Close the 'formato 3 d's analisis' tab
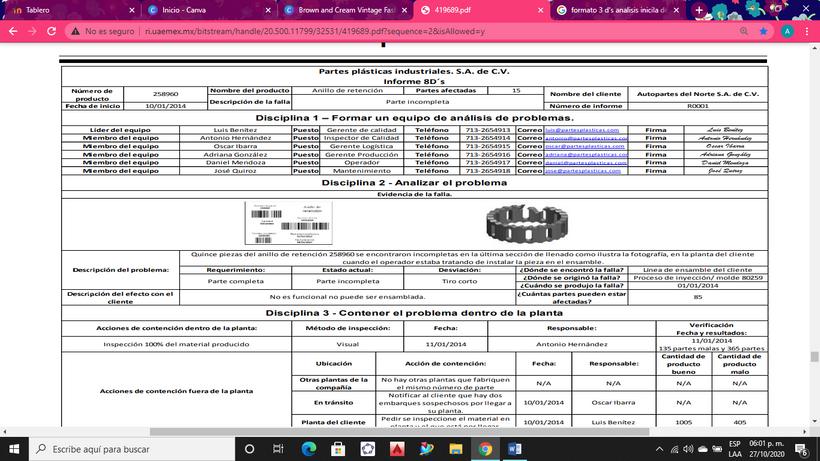 (677, 10)
